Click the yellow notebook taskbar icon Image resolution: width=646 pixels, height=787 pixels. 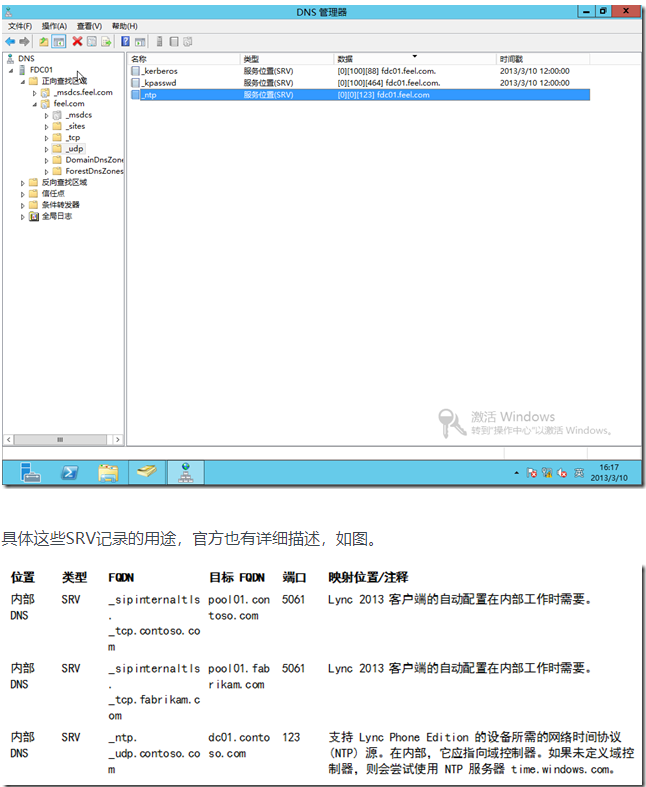[147, 472]
